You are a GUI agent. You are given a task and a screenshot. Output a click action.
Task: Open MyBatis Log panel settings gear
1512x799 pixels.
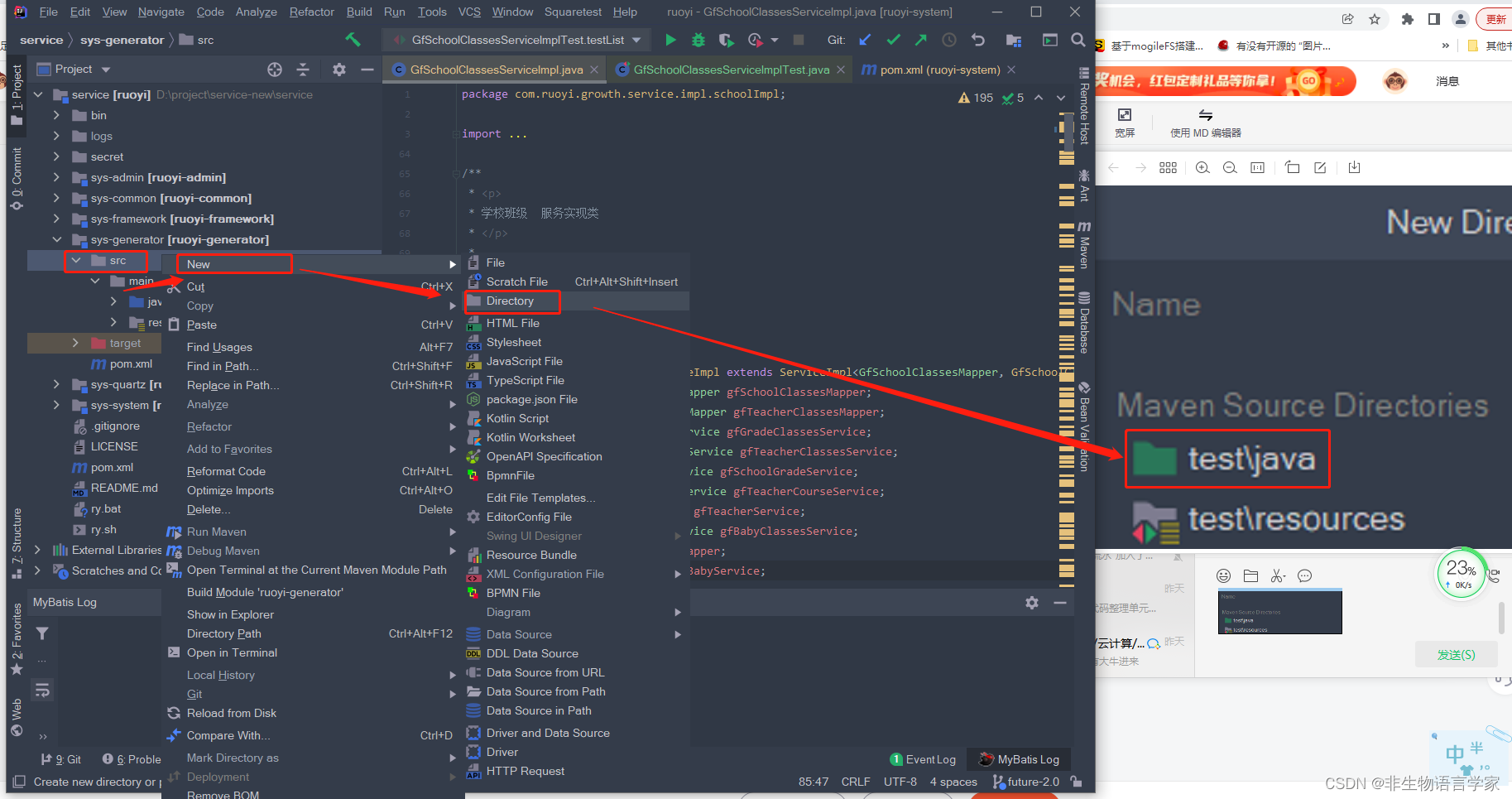tap(1032, 603)
